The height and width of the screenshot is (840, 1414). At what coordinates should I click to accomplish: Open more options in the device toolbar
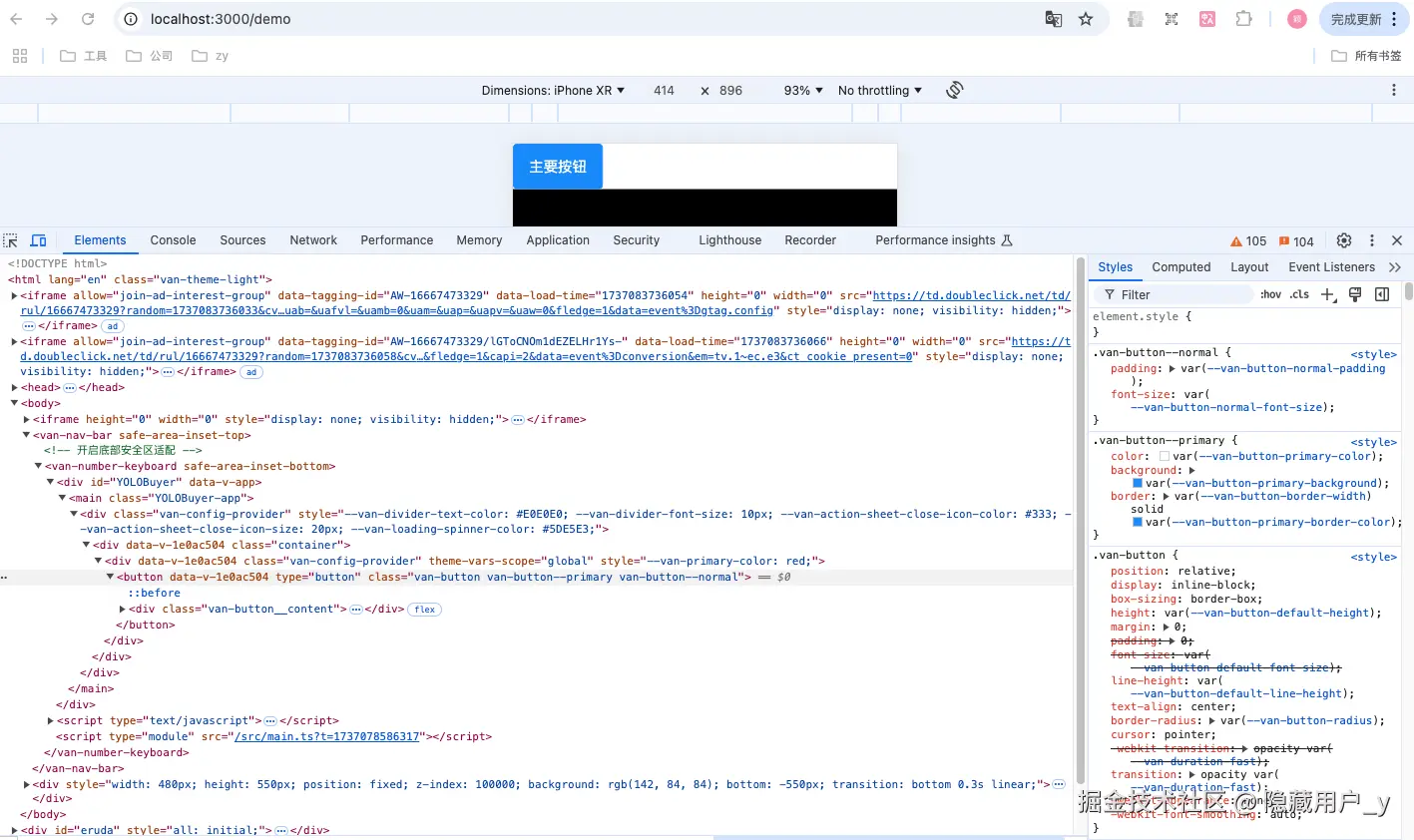[1394, 90]
